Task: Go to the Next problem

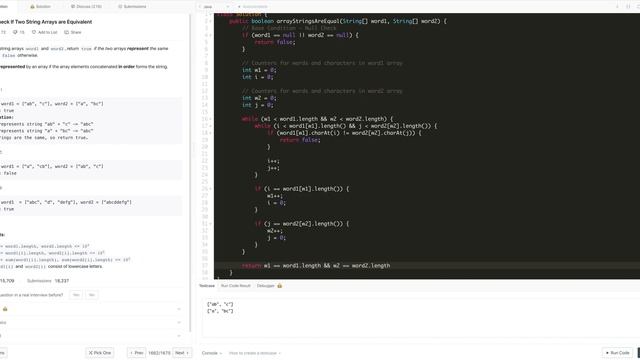Action: pyautogui.click(x=182, y=353)
